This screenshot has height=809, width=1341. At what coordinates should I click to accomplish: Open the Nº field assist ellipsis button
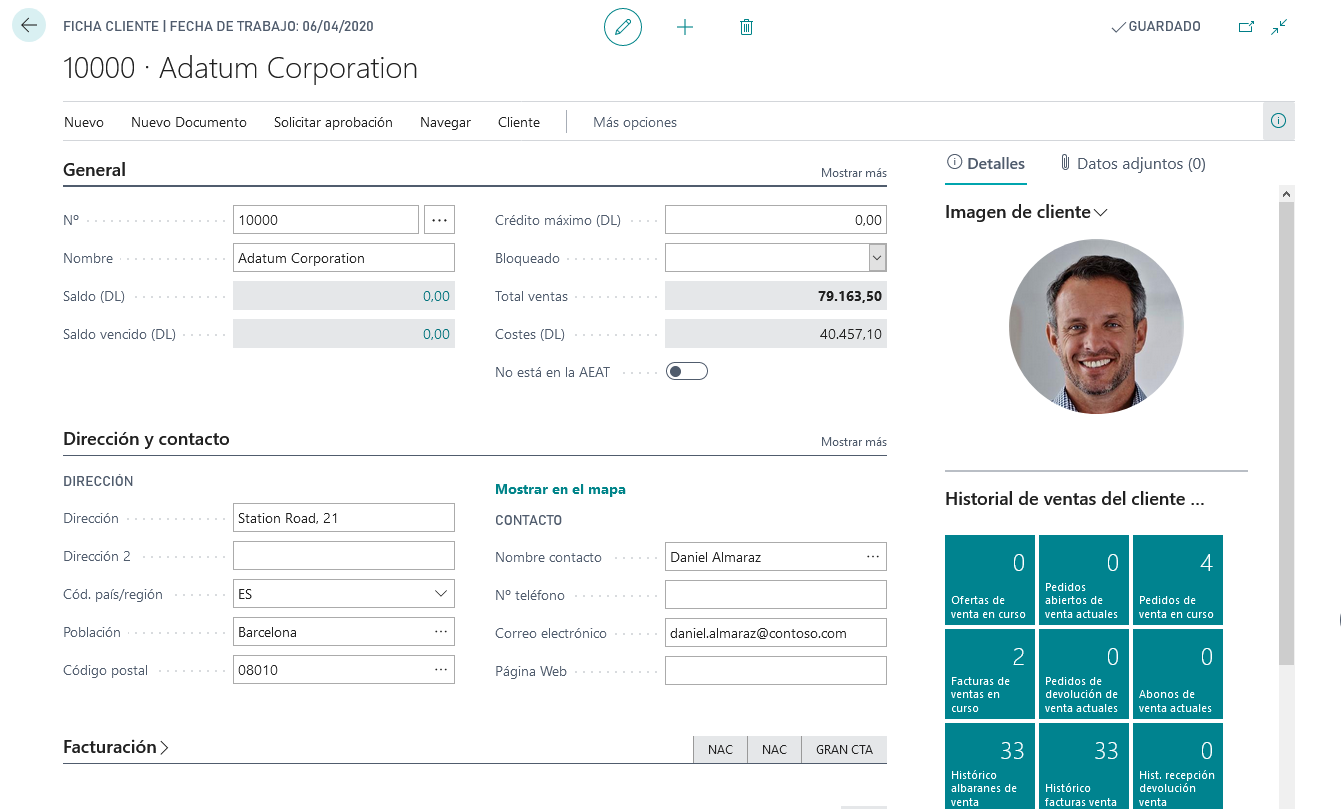pos(439,220)
